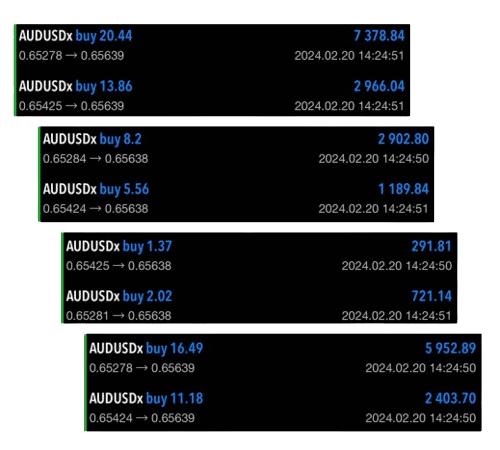Click the 2 403.70 profit amount
500x450 pixels.
[450, 398]
